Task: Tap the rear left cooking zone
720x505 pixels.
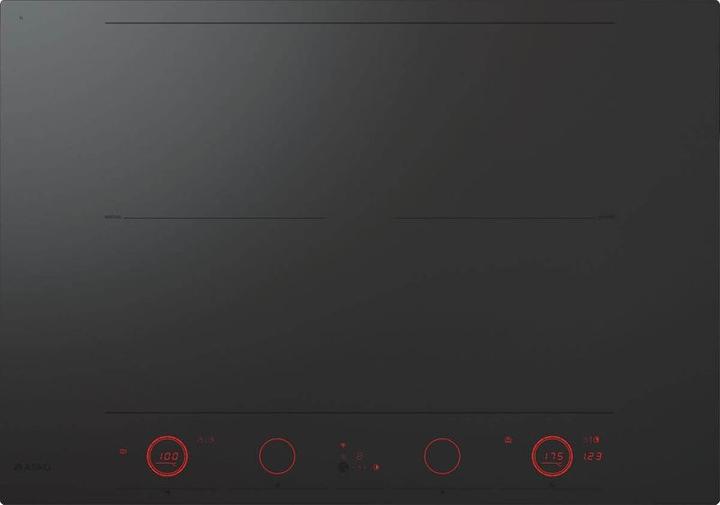Action: click(216, 120)
